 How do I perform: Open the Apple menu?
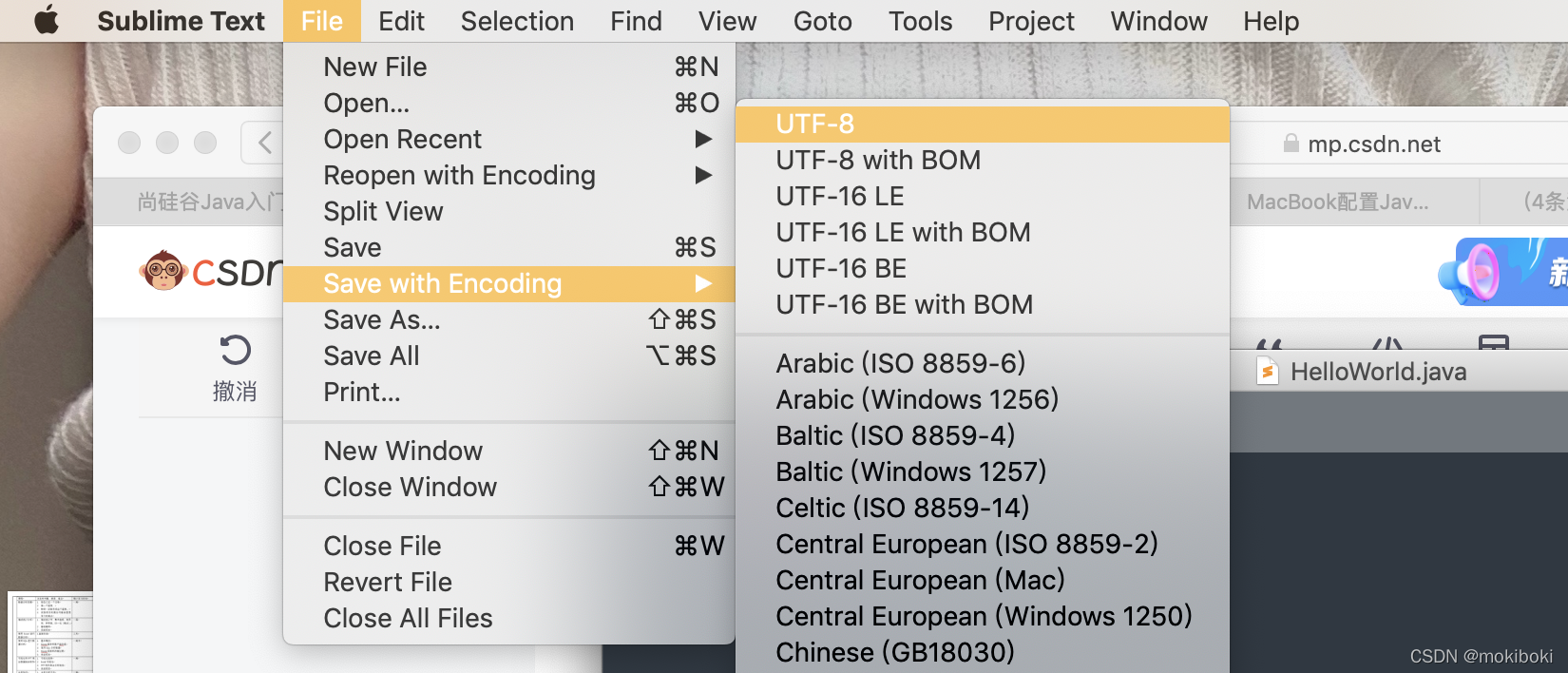(47, 20)
